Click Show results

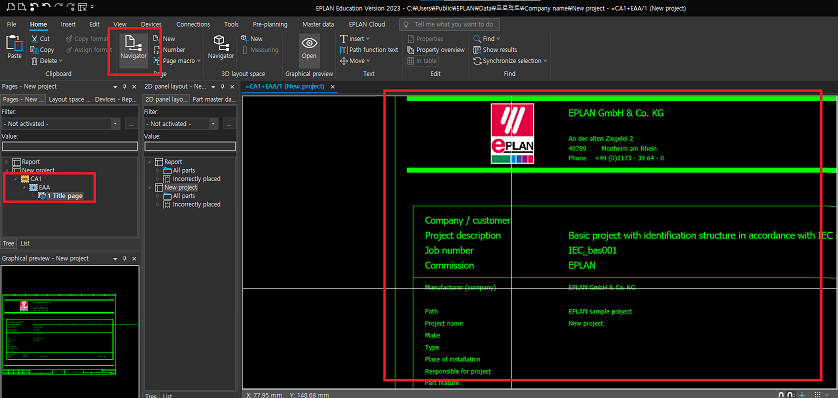coord(495,50)
